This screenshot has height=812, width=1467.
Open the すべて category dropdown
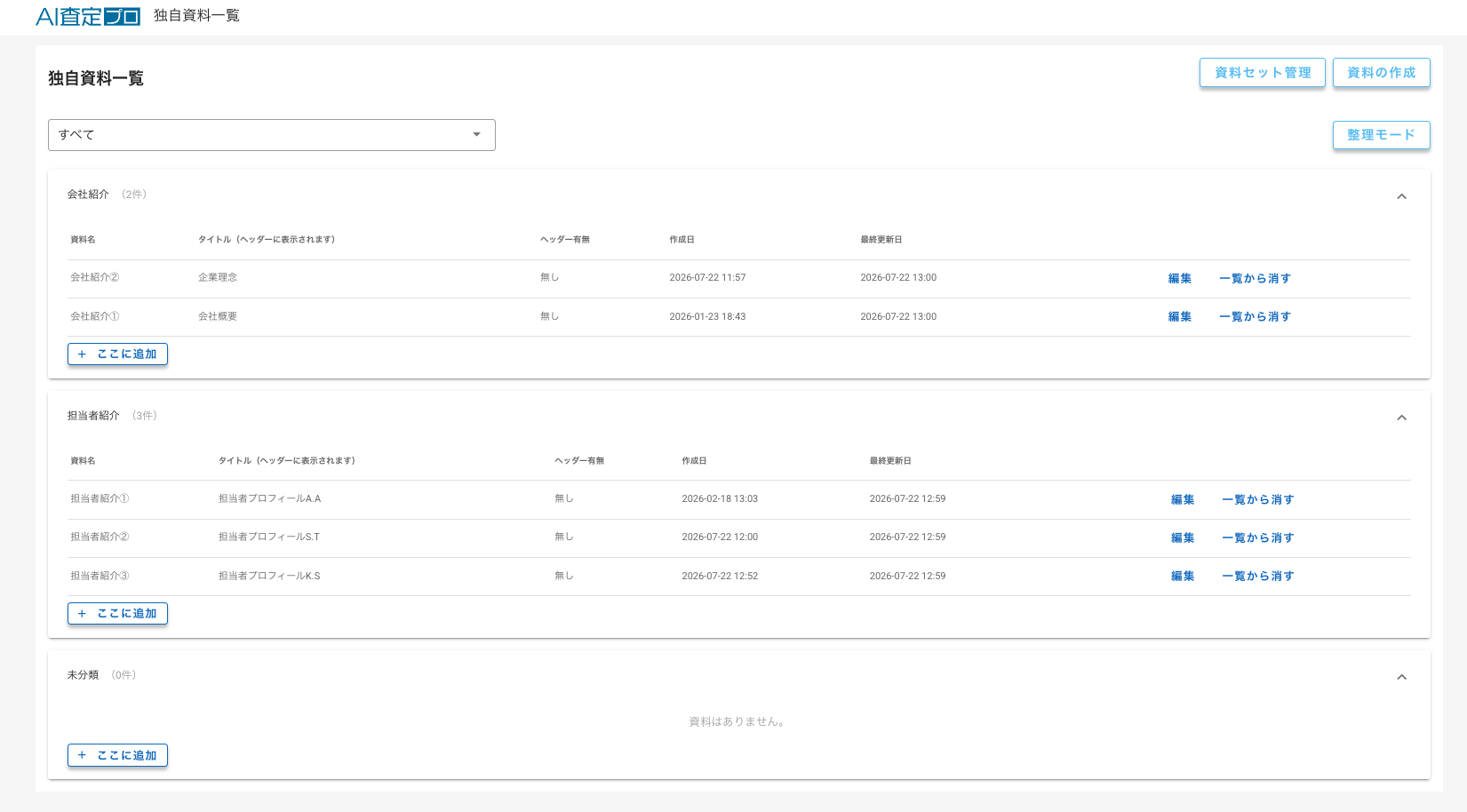click(272, 135)
